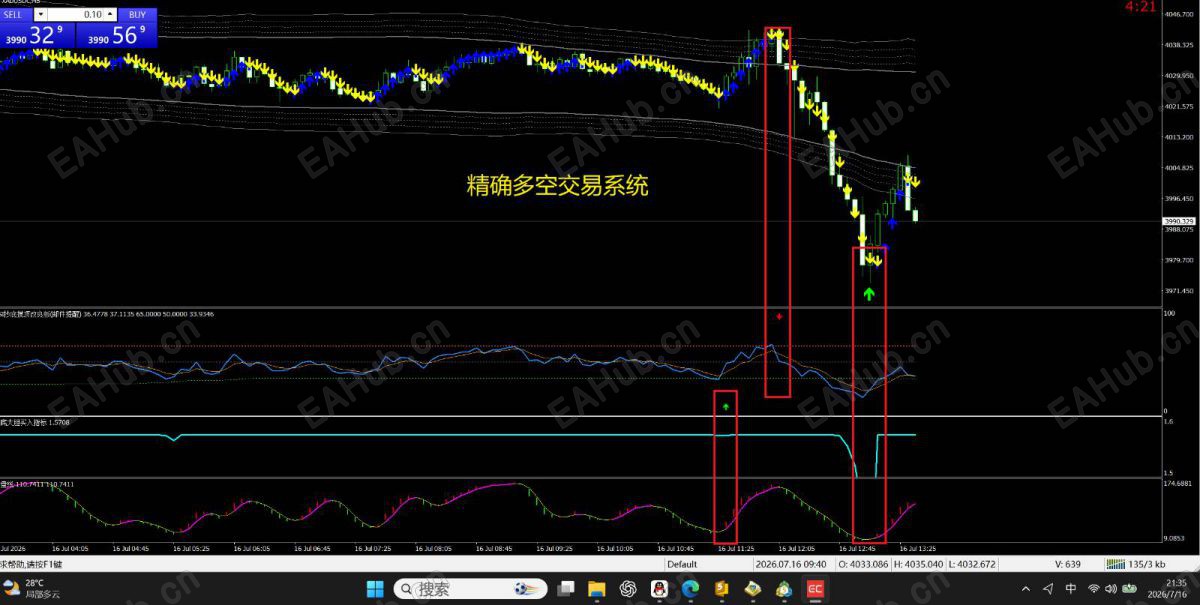Open Microsoft Edge from the taskbar
Screen dimensions: 1200x605
coord(690,589)
